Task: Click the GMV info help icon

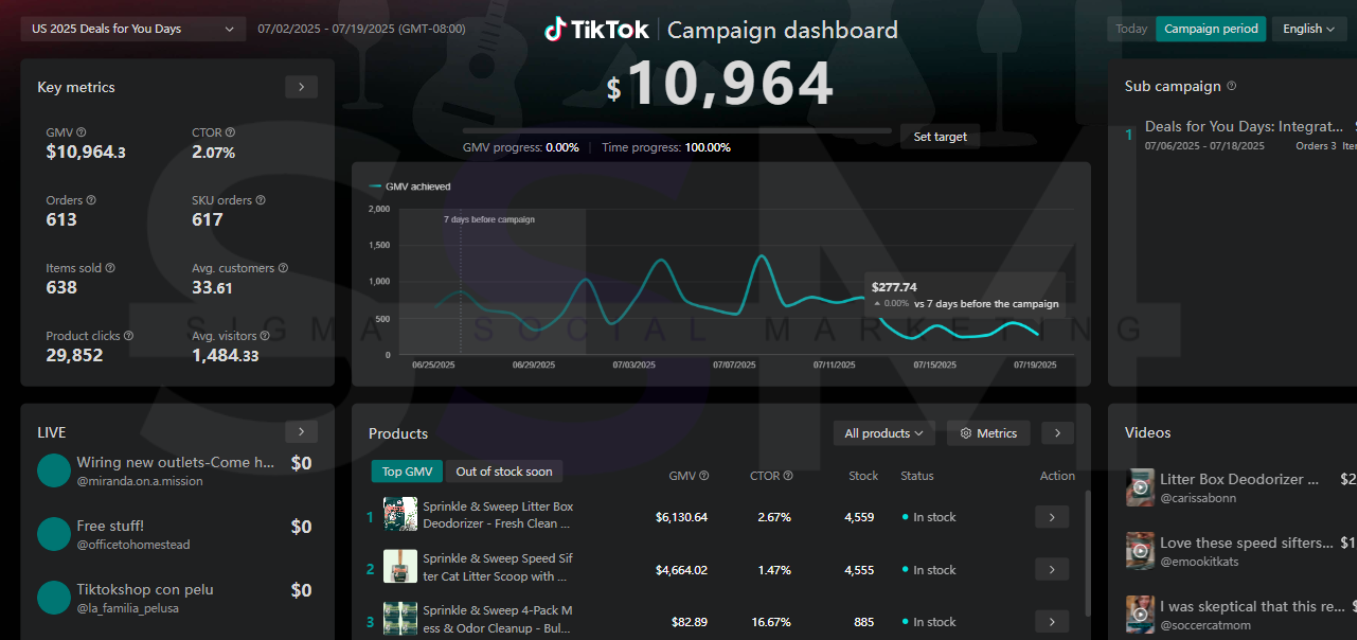Action: 81,132
